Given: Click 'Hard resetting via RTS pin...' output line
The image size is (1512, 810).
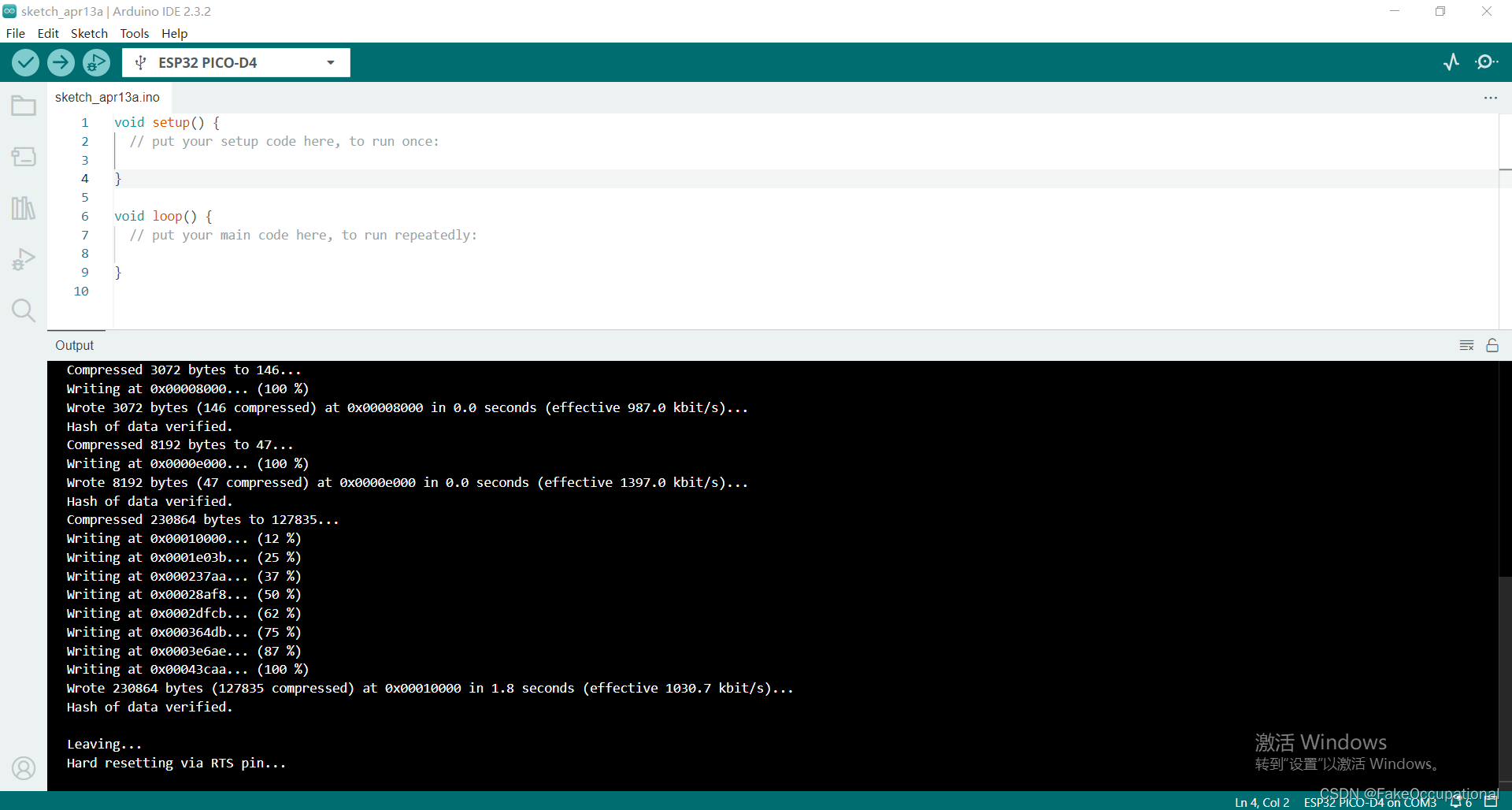Looking at the screenshot, I should click(x=176, y=764).
